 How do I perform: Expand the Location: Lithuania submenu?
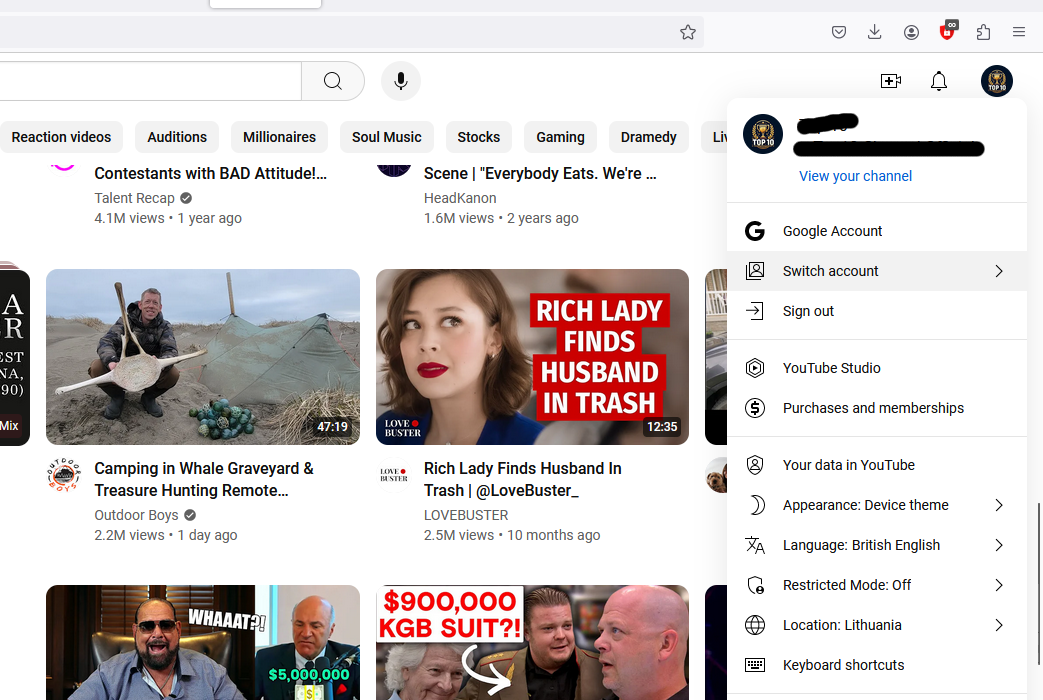click(877, 625)
